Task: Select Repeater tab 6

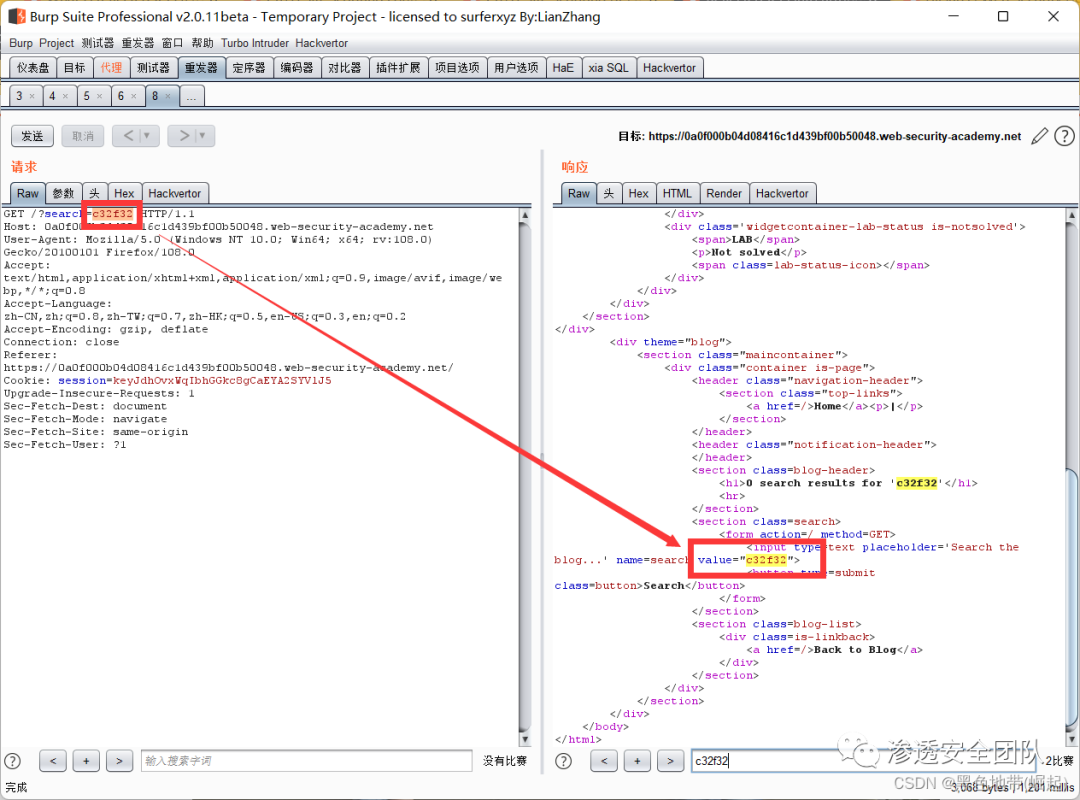Action: [x=121, y=96]
